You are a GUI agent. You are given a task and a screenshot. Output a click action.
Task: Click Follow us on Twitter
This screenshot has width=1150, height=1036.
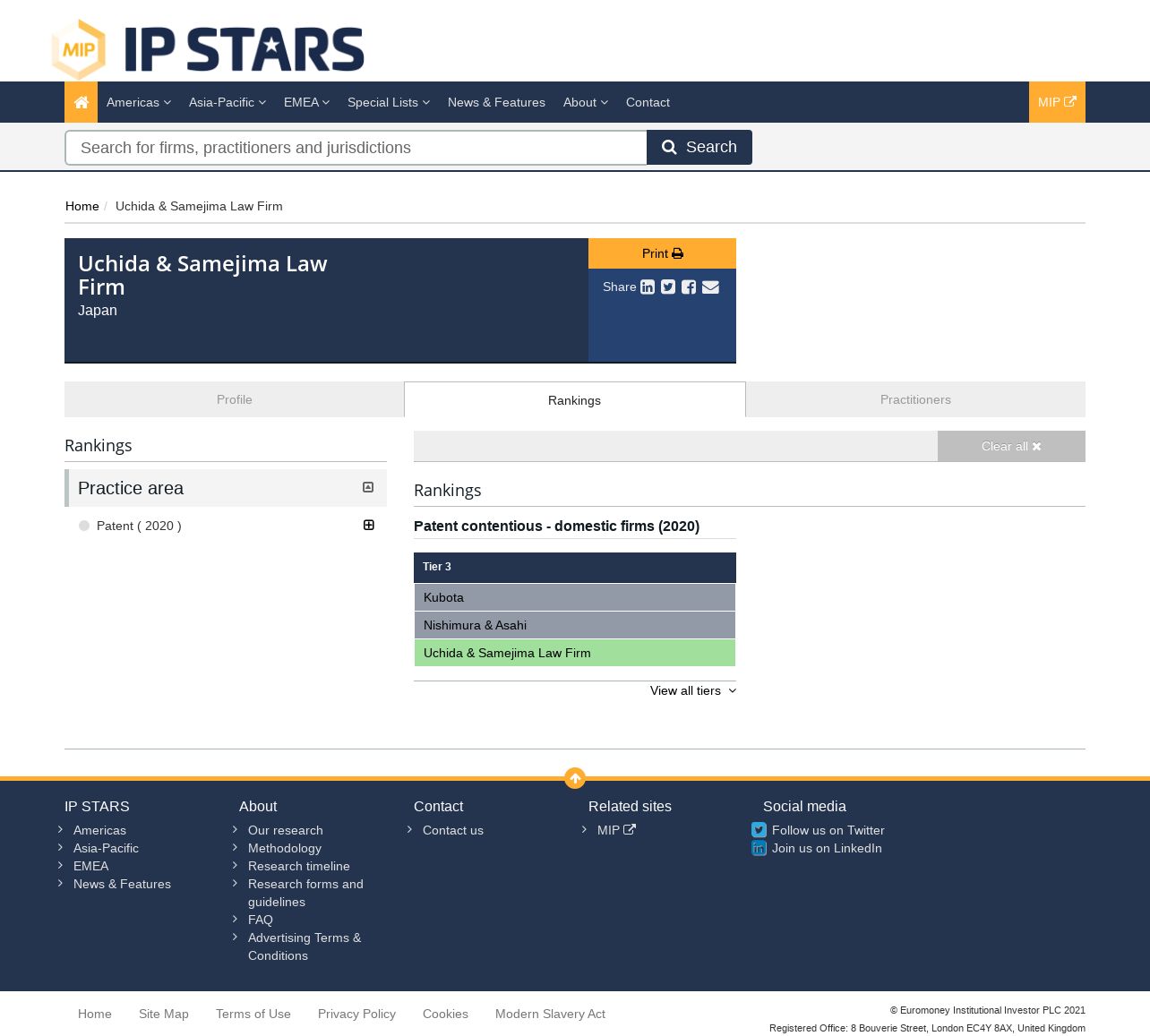828,830
